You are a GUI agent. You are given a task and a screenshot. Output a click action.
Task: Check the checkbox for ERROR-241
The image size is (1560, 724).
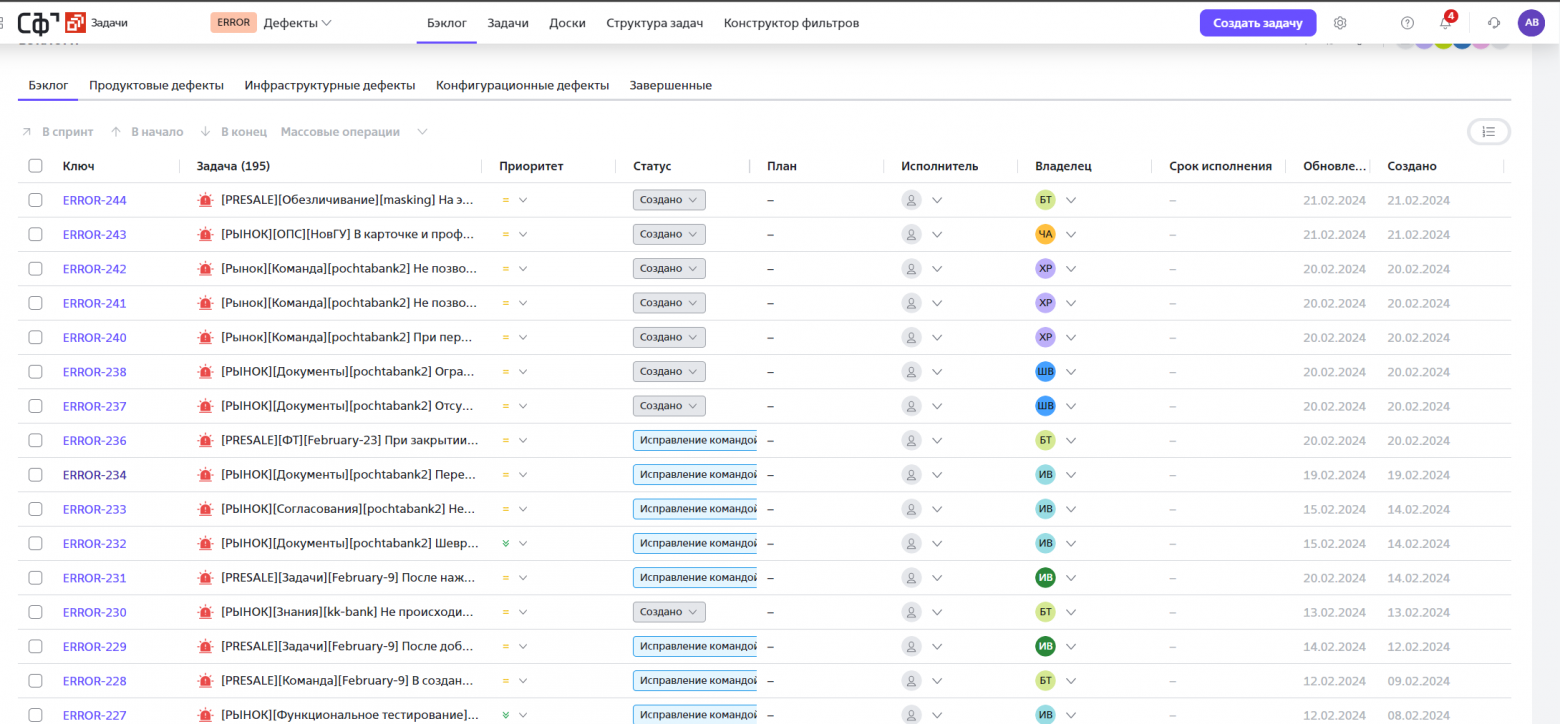click(36, 303)
